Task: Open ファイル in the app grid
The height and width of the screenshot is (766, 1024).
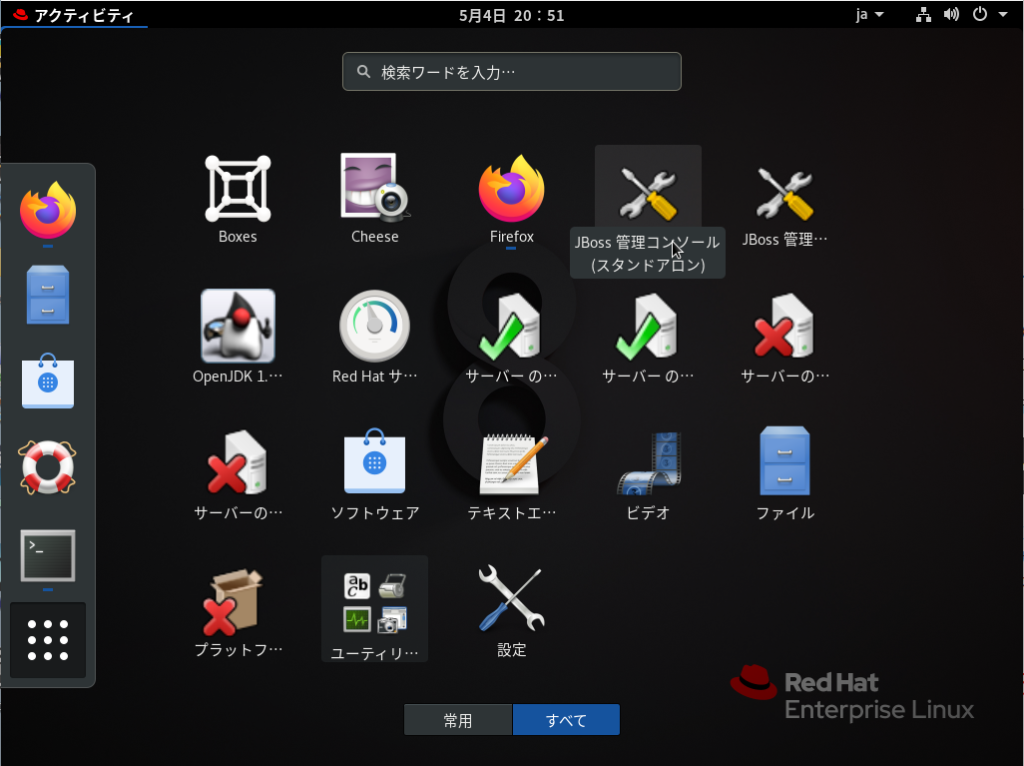Action: coord(785,473)
